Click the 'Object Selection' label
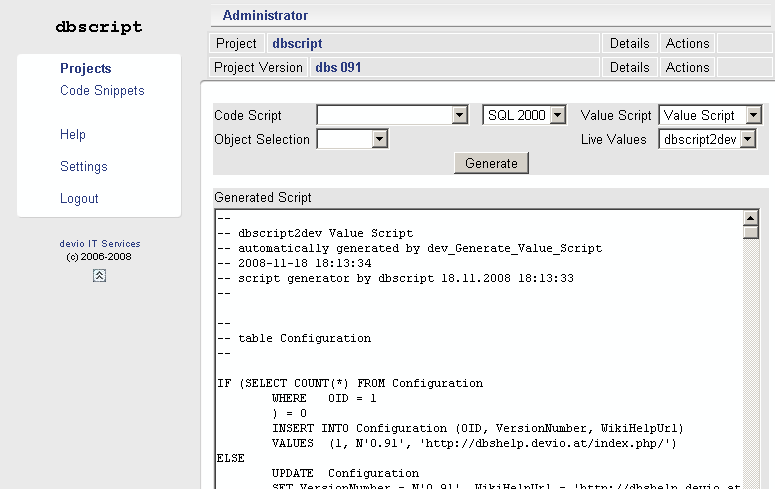 coord(261,139)
